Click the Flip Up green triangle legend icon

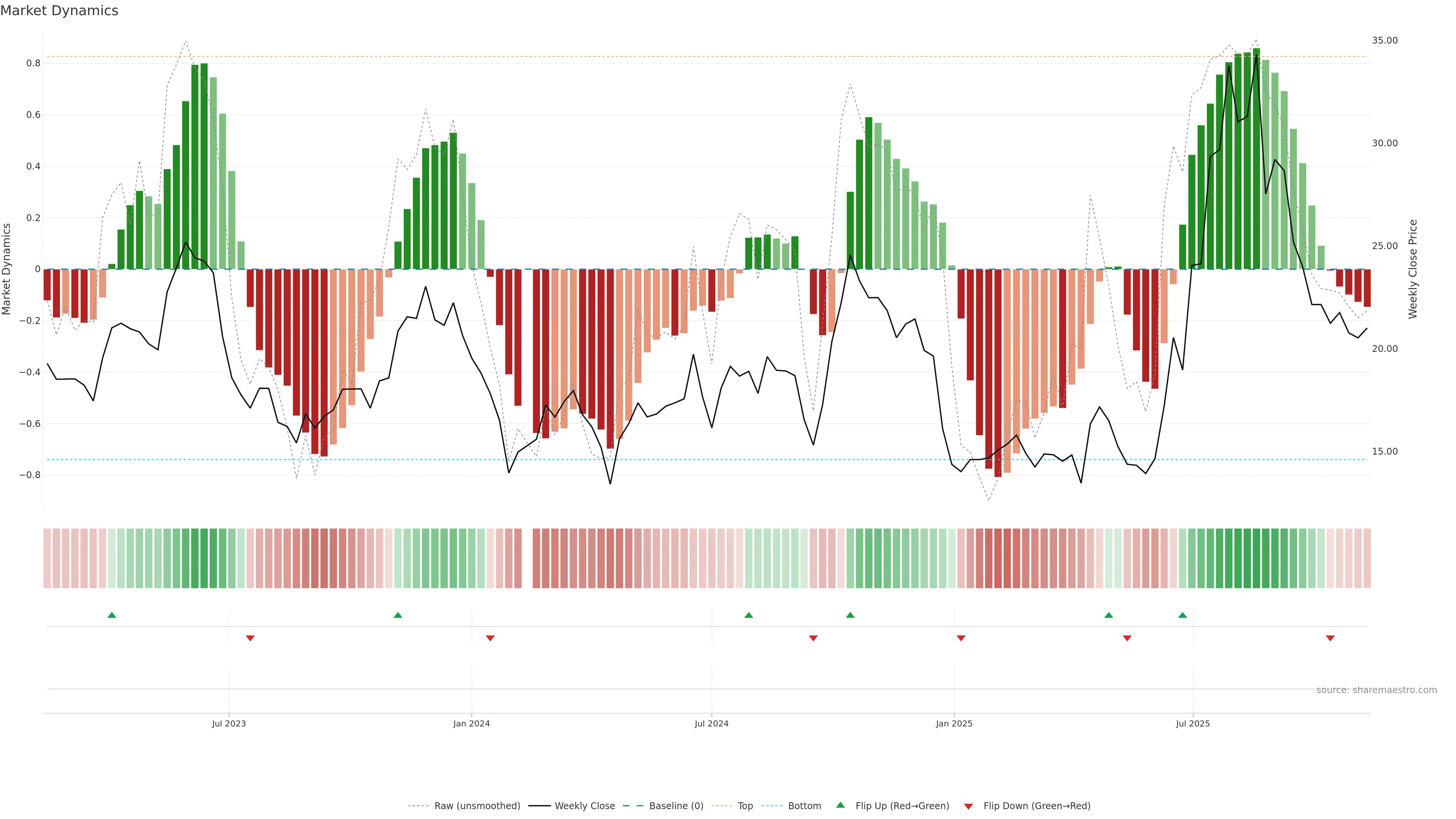[x=841, y=805]
